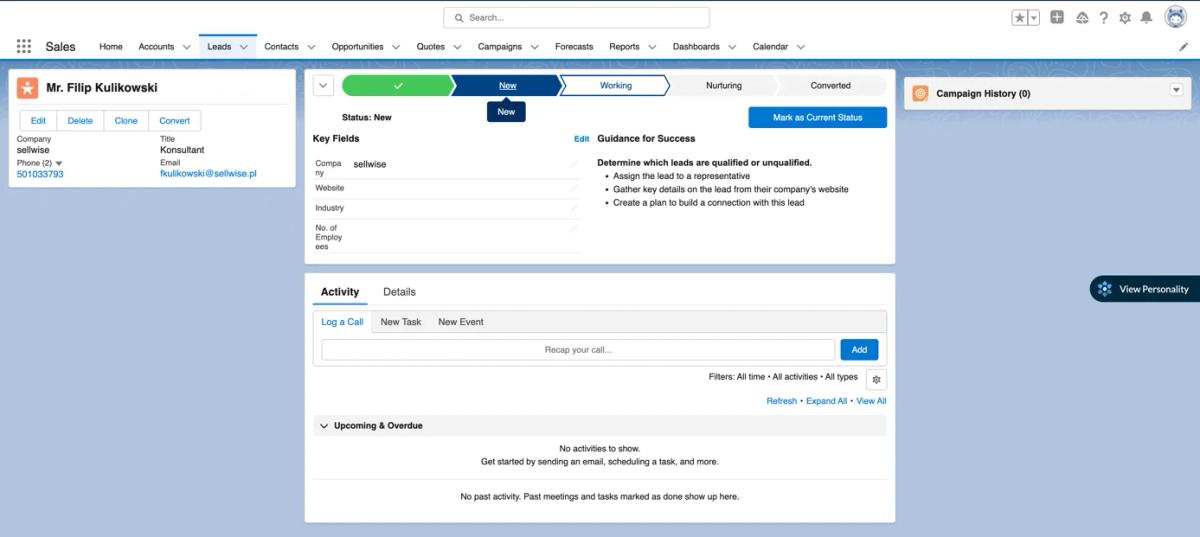Select the New Task tab

coord(400,322)
